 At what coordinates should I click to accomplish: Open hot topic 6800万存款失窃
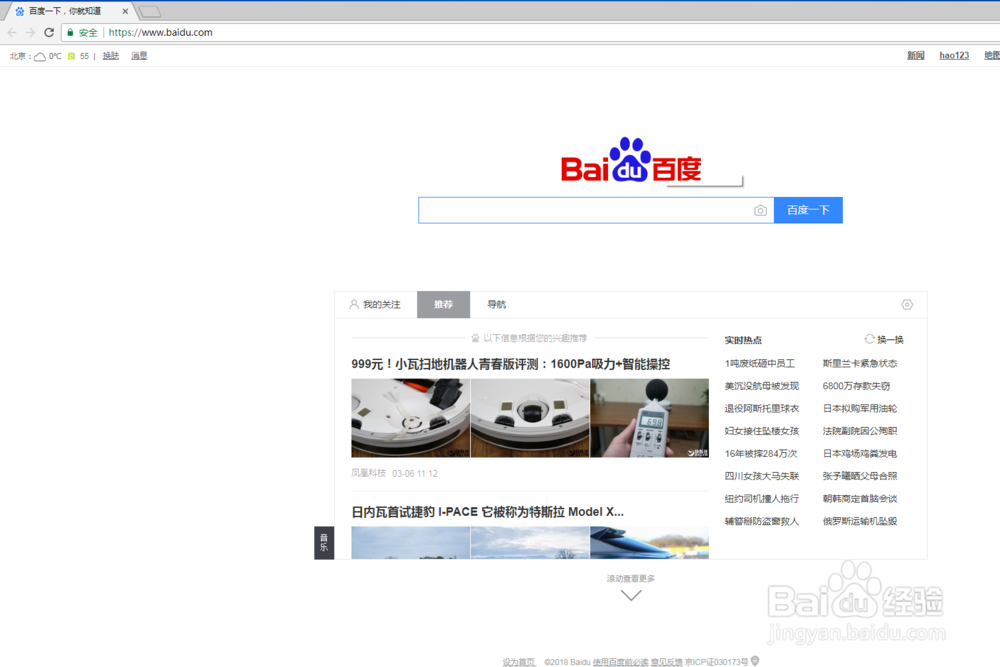point(856,386)
